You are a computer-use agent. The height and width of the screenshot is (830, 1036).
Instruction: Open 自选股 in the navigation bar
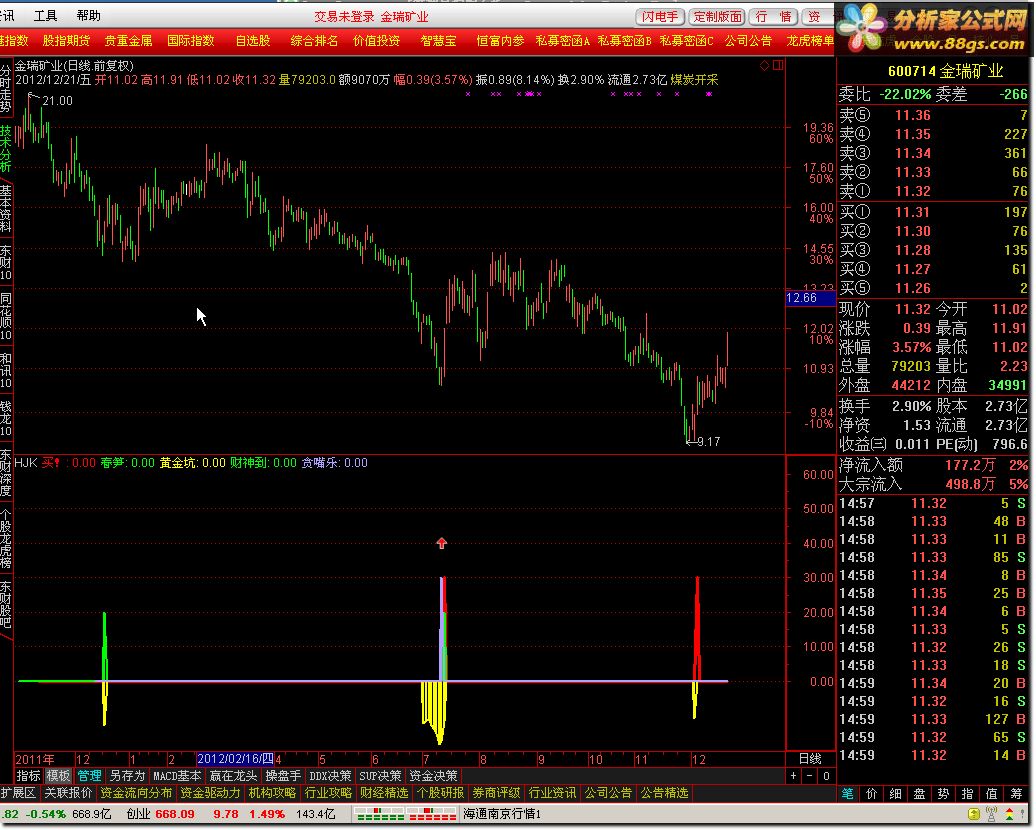[253, 41]
